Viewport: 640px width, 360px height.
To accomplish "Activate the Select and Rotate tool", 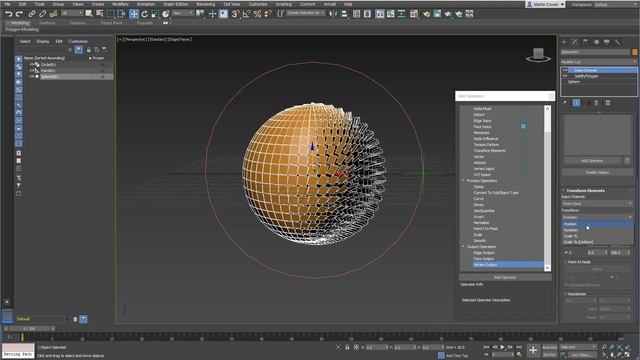I will click(x=144, y=14).
